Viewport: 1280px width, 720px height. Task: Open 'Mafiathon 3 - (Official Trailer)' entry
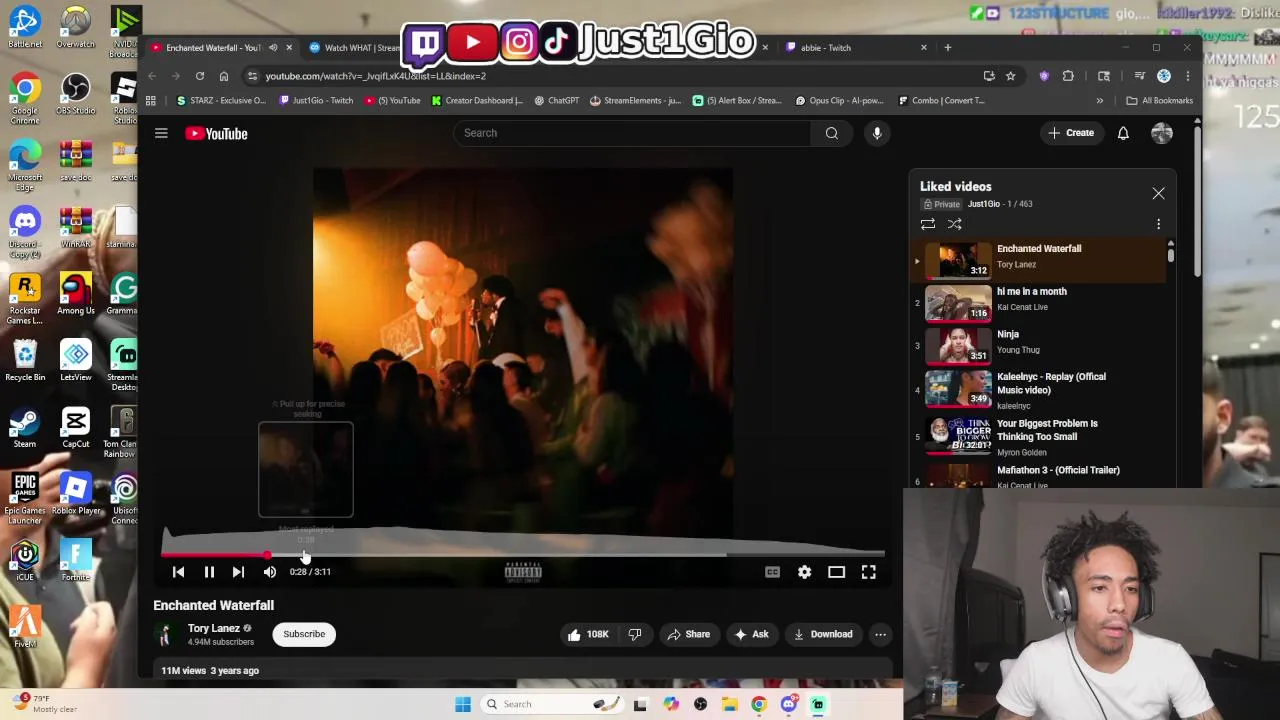[x=1040, y=475]
